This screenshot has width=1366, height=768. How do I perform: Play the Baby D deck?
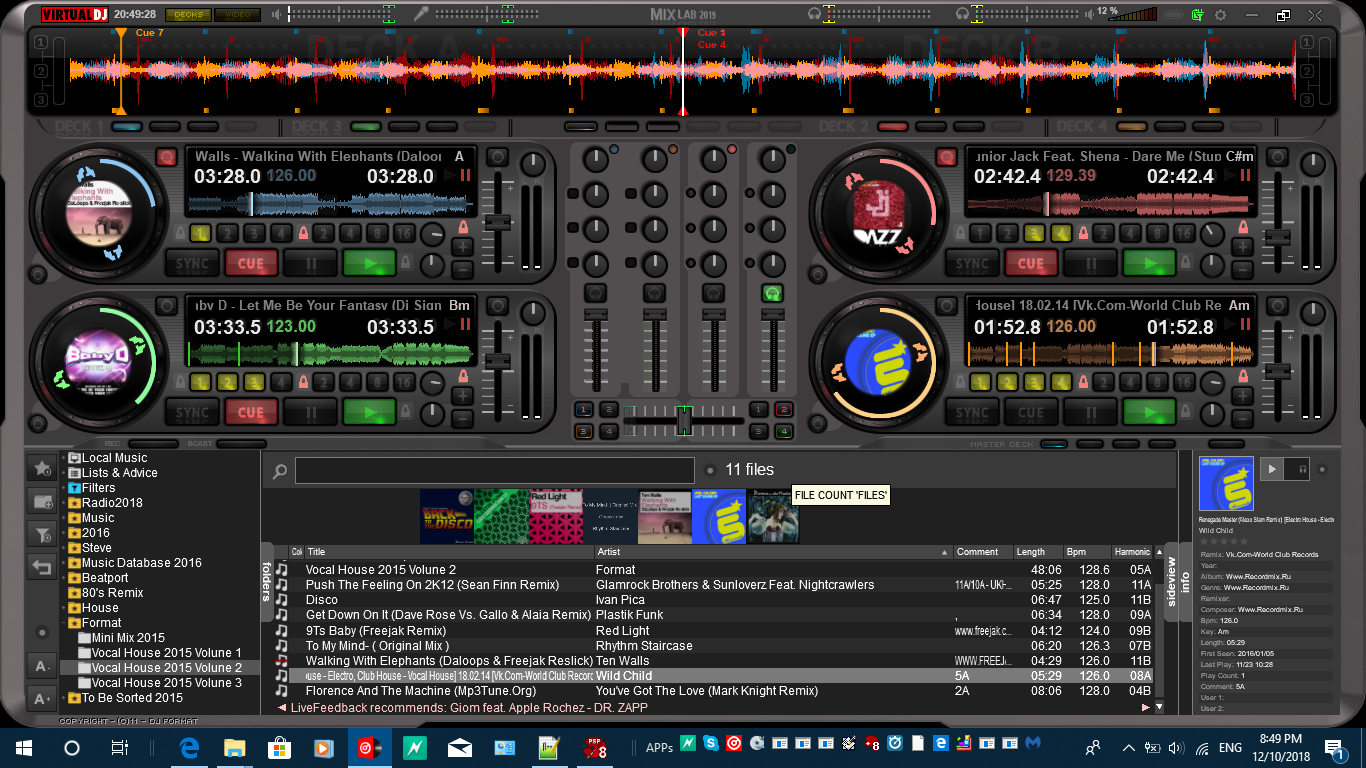(369, 412)
